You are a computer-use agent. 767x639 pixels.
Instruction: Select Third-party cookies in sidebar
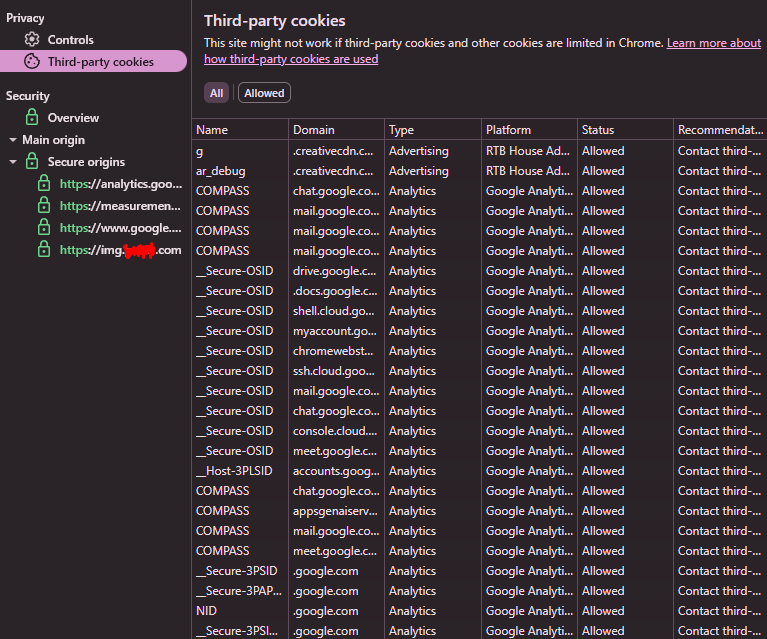coord(93,61)
